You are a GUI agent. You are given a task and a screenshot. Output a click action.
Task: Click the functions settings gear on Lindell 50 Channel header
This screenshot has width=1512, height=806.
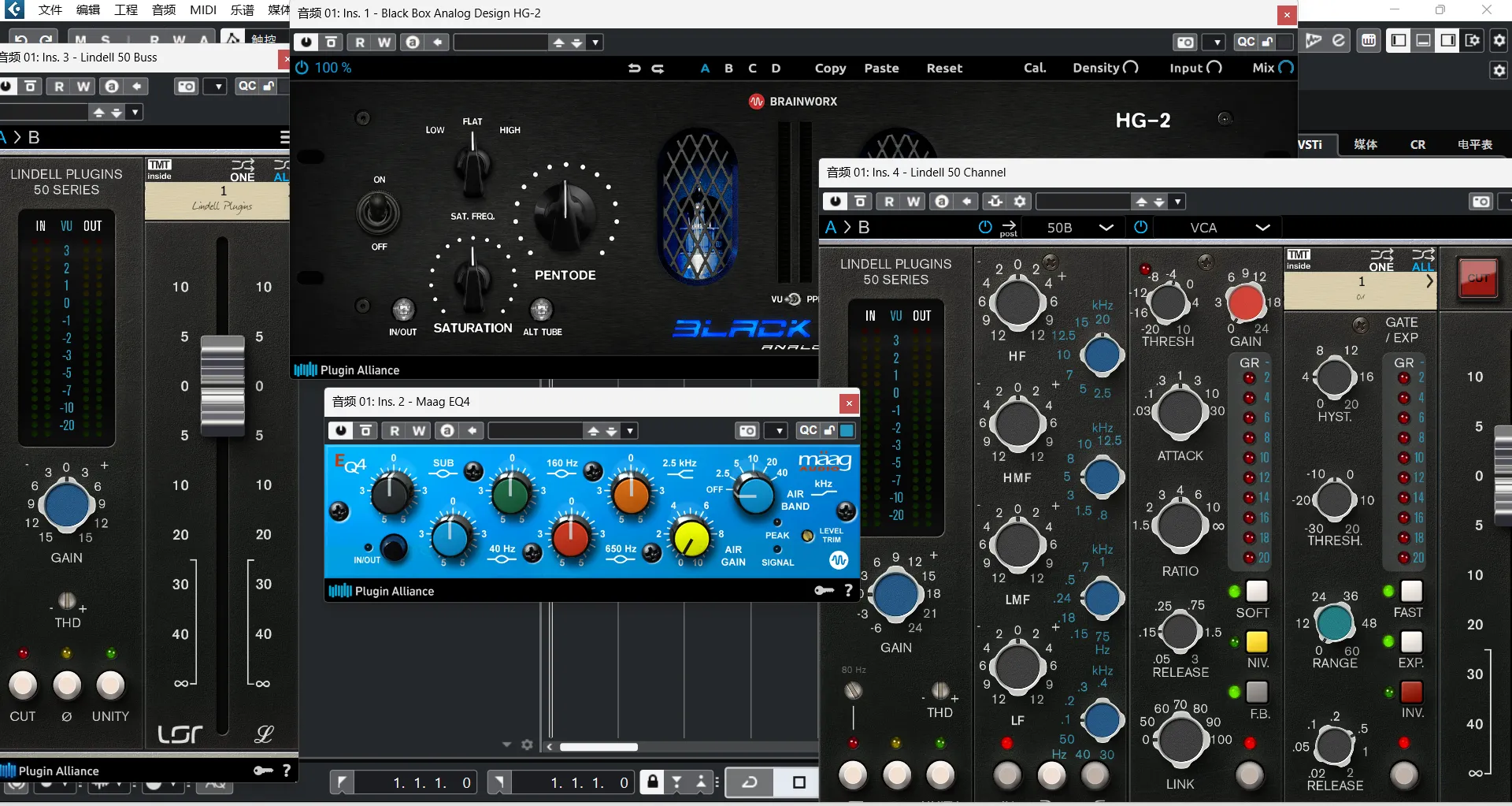[1019, 202]
